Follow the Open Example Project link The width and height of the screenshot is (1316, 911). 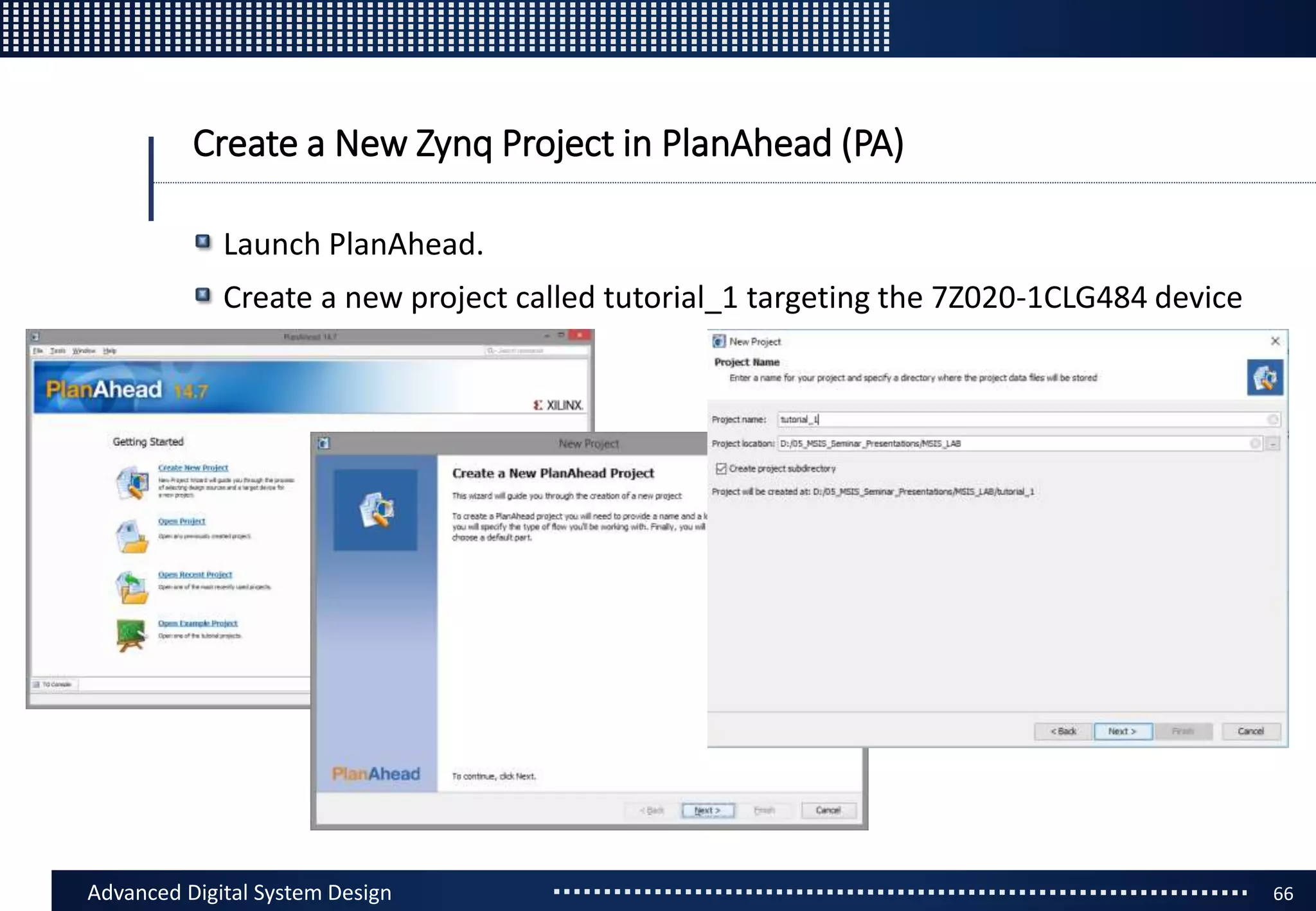click(198, 623)
